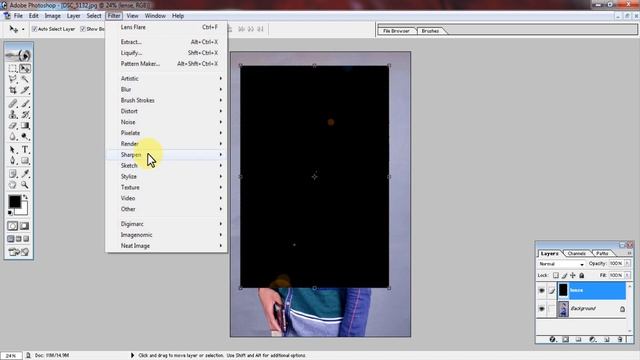Create a new layer icon
The image size is (640, 360).
pos(606,339)
